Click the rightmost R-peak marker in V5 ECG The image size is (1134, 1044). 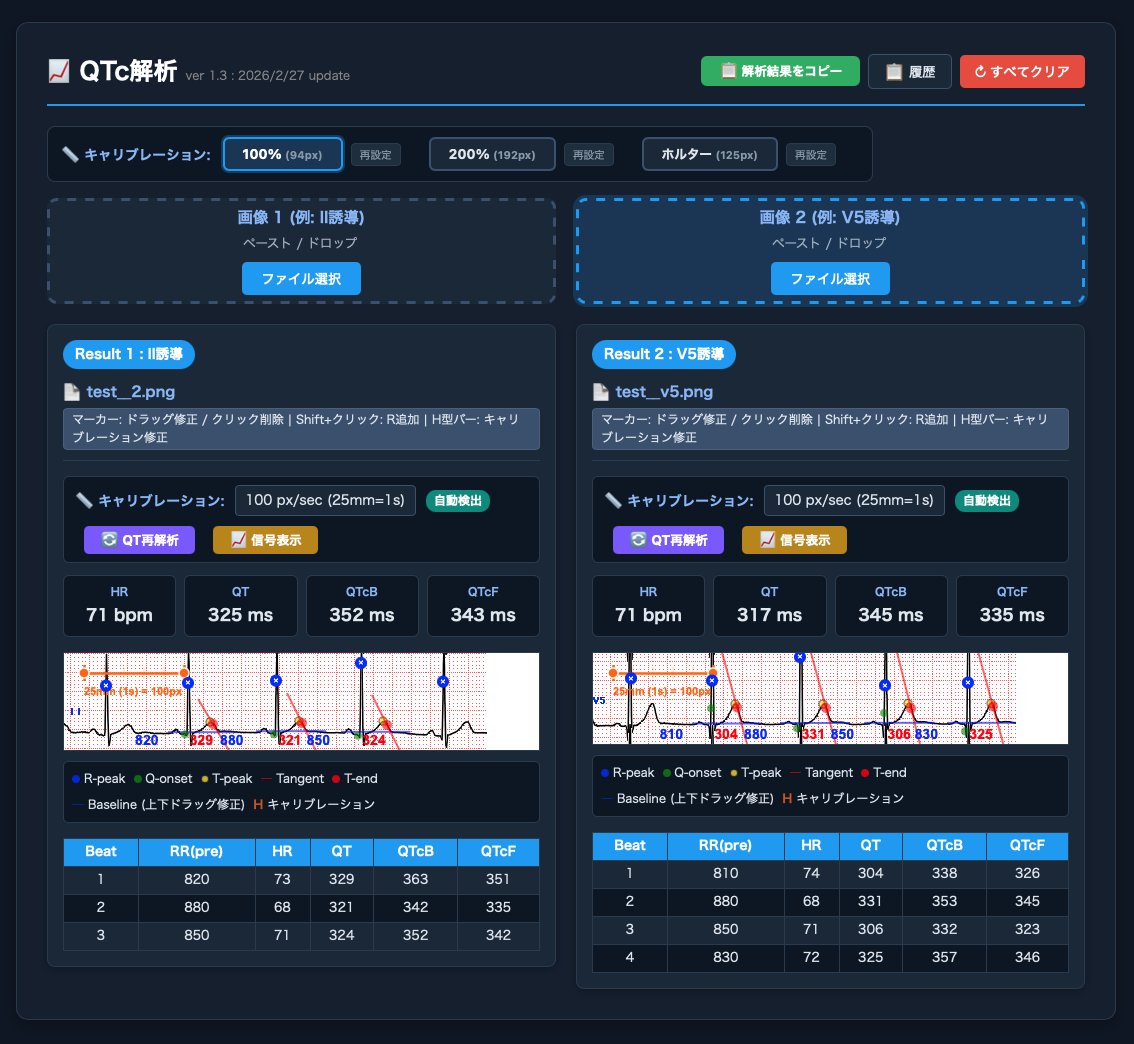pyautogui.click(x=968, y=682)
